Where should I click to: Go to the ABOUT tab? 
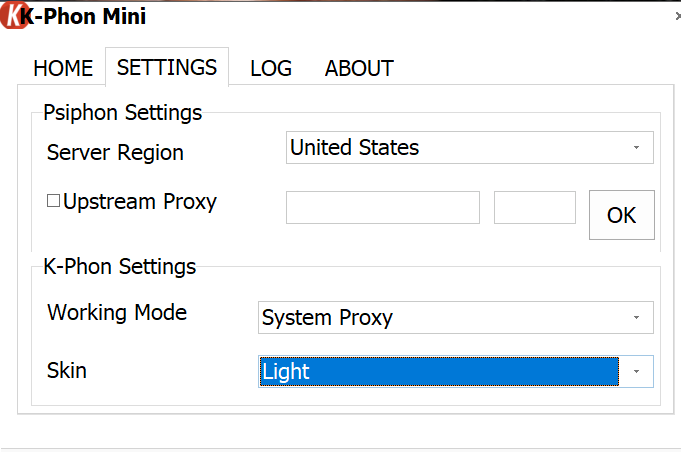coord(359,69)
